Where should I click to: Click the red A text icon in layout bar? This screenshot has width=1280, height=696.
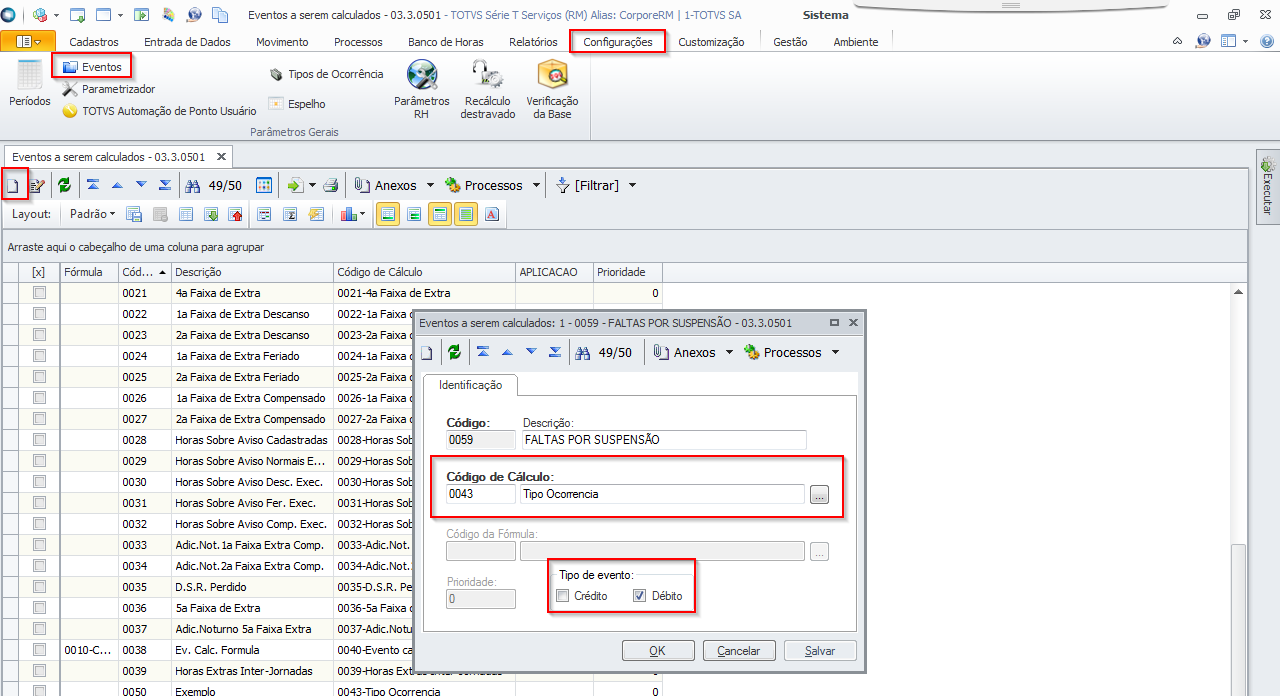(492, 214)
